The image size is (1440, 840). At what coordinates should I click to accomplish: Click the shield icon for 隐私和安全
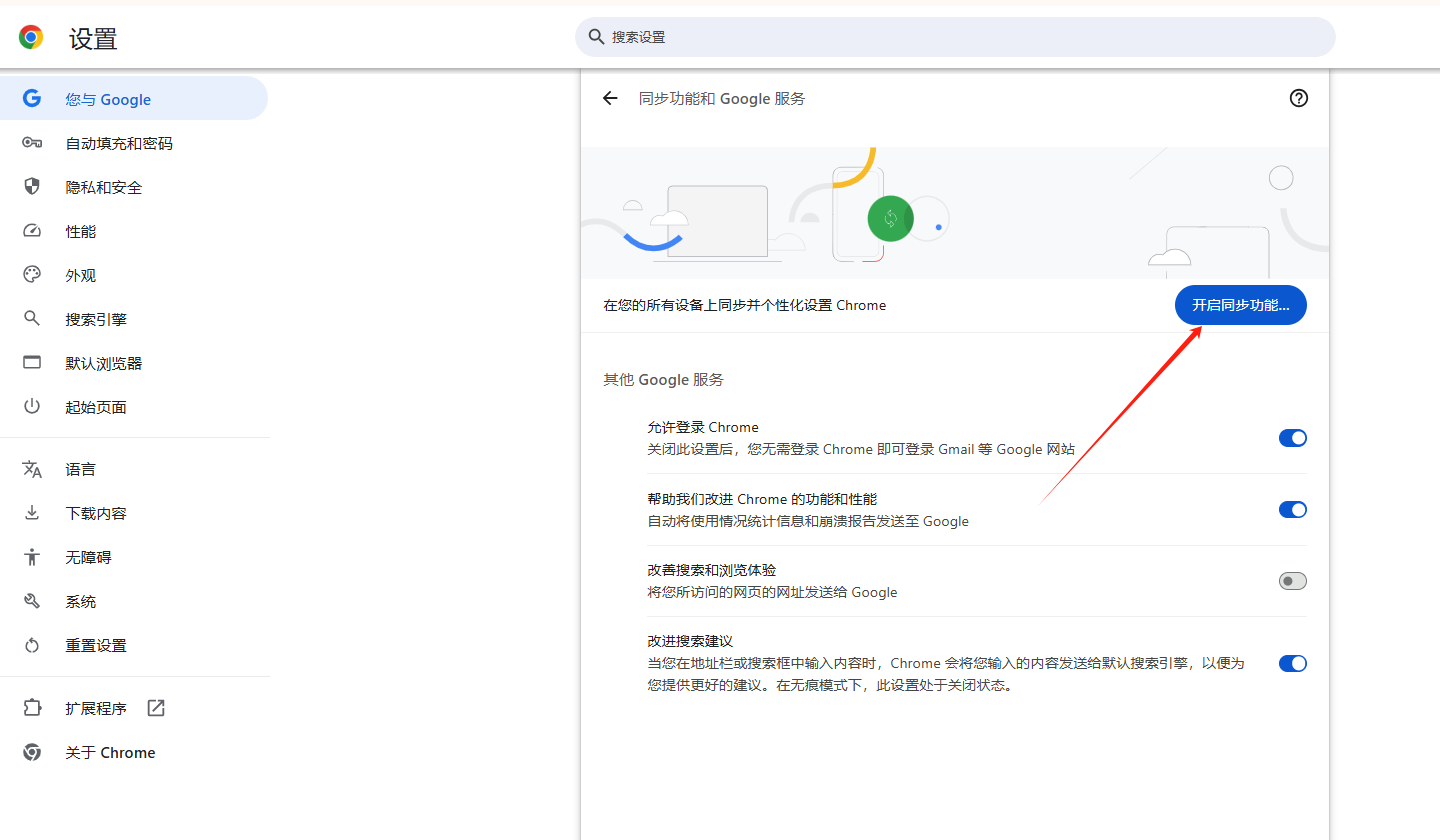(x=32, y=187)
